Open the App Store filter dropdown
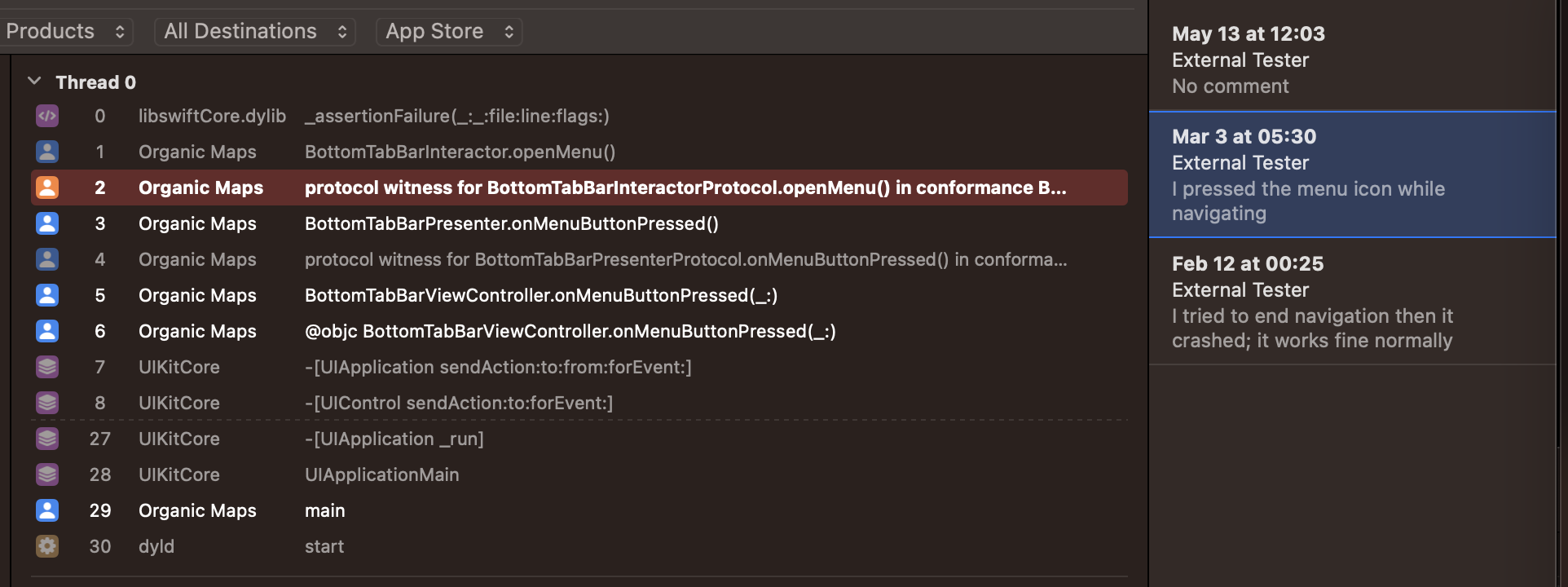 coord(449,32)
